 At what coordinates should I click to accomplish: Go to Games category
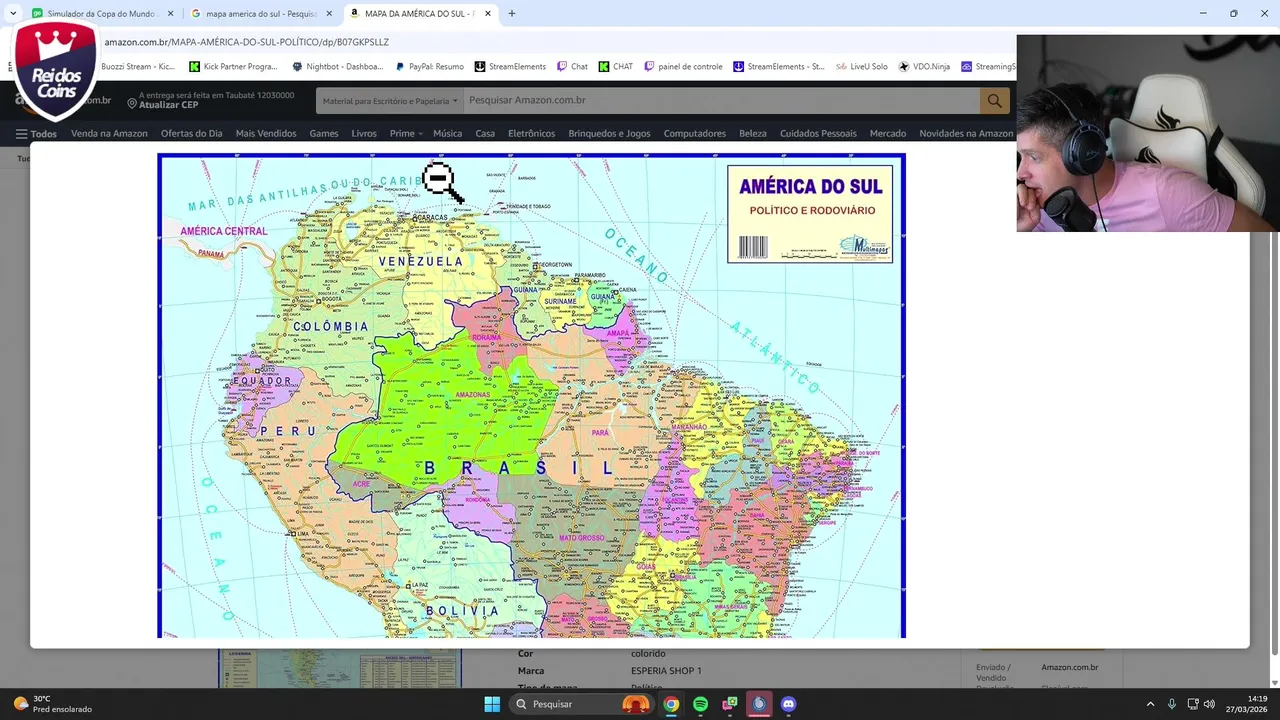[x=324, y=134]
